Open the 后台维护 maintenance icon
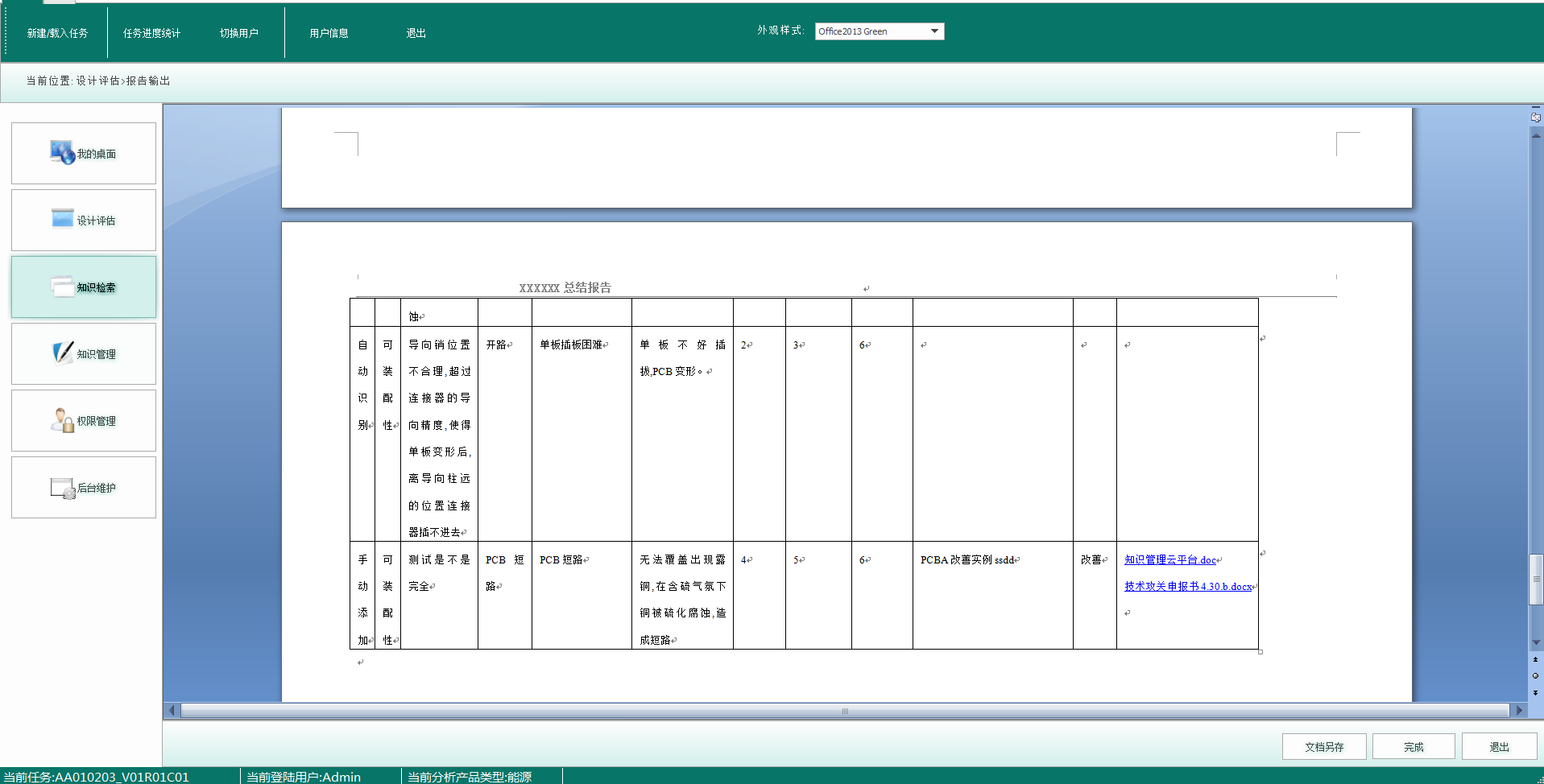Image resolution: width=1544 pixels, height=784 pixels. (62, 487)
